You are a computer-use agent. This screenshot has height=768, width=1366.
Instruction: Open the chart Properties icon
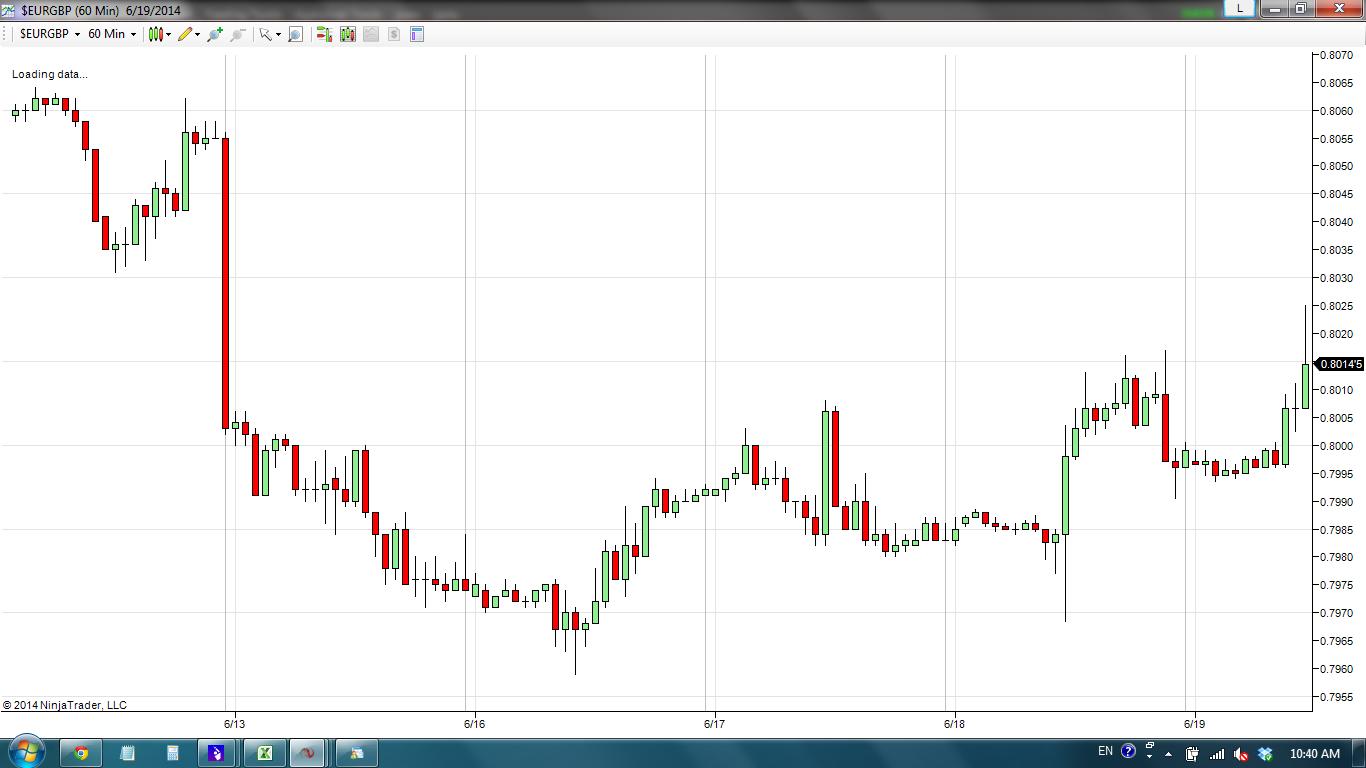click(417, 34)
